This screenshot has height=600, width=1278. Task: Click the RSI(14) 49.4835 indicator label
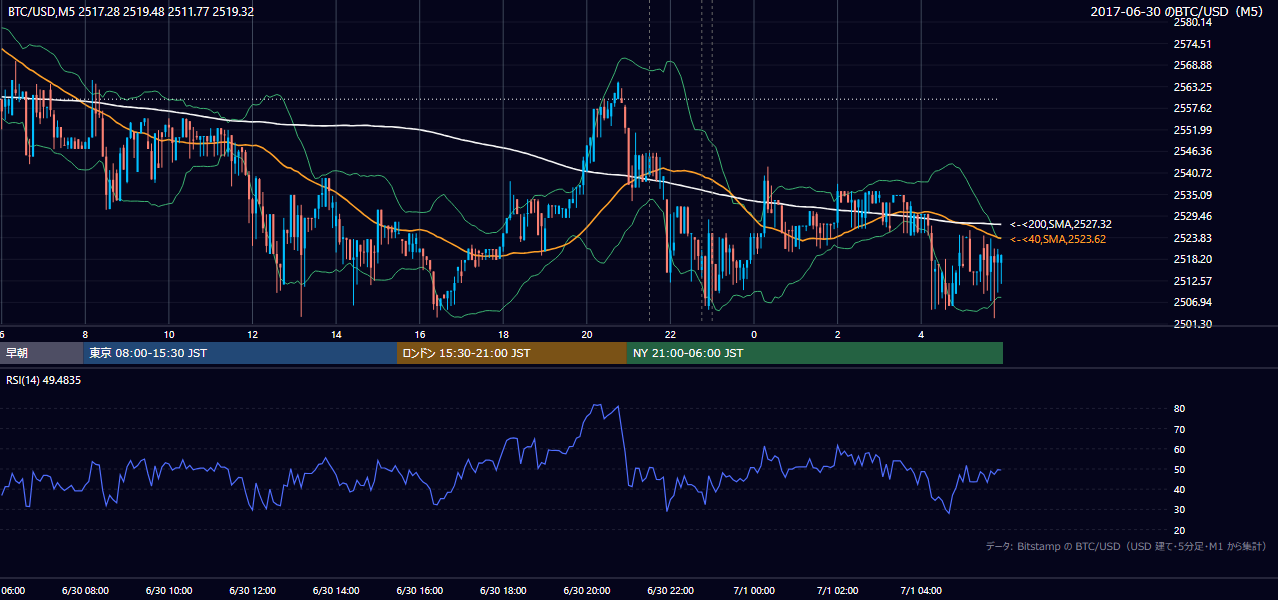44,380
